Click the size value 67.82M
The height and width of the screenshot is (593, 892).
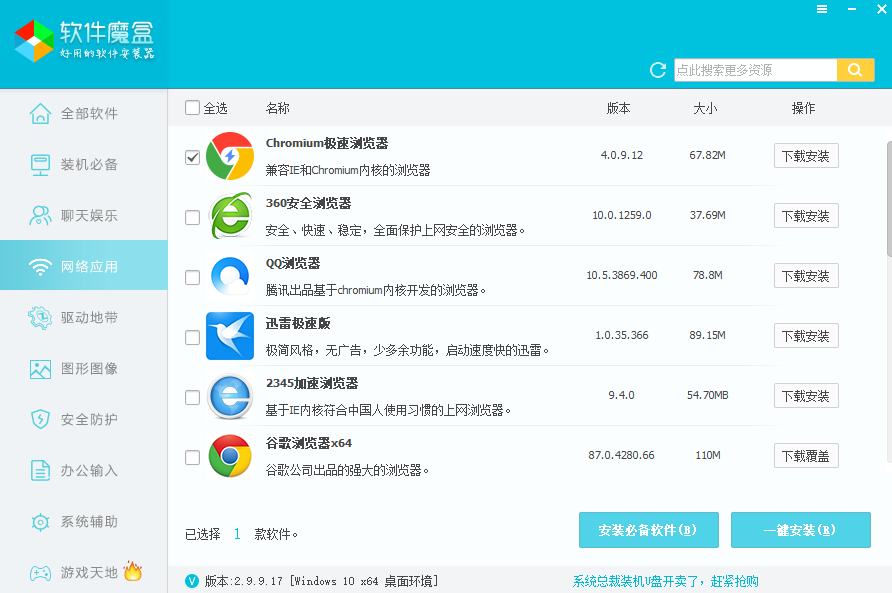(707, 155)
